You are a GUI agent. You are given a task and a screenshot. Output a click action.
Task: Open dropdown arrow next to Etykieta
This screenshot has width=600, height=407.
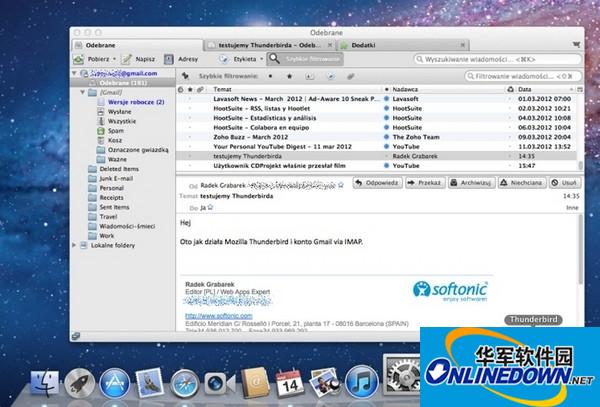(x=262, y=59)
